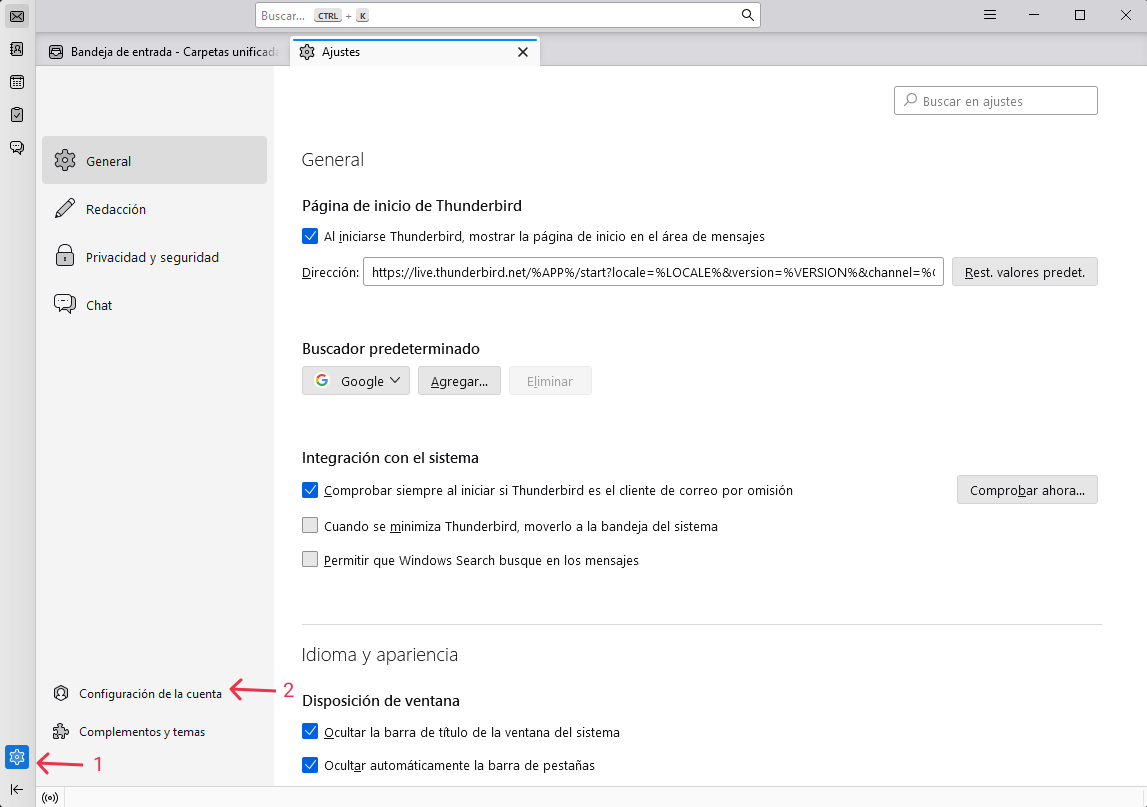Select Privacidad y seguridad category

tap(152, 257)
